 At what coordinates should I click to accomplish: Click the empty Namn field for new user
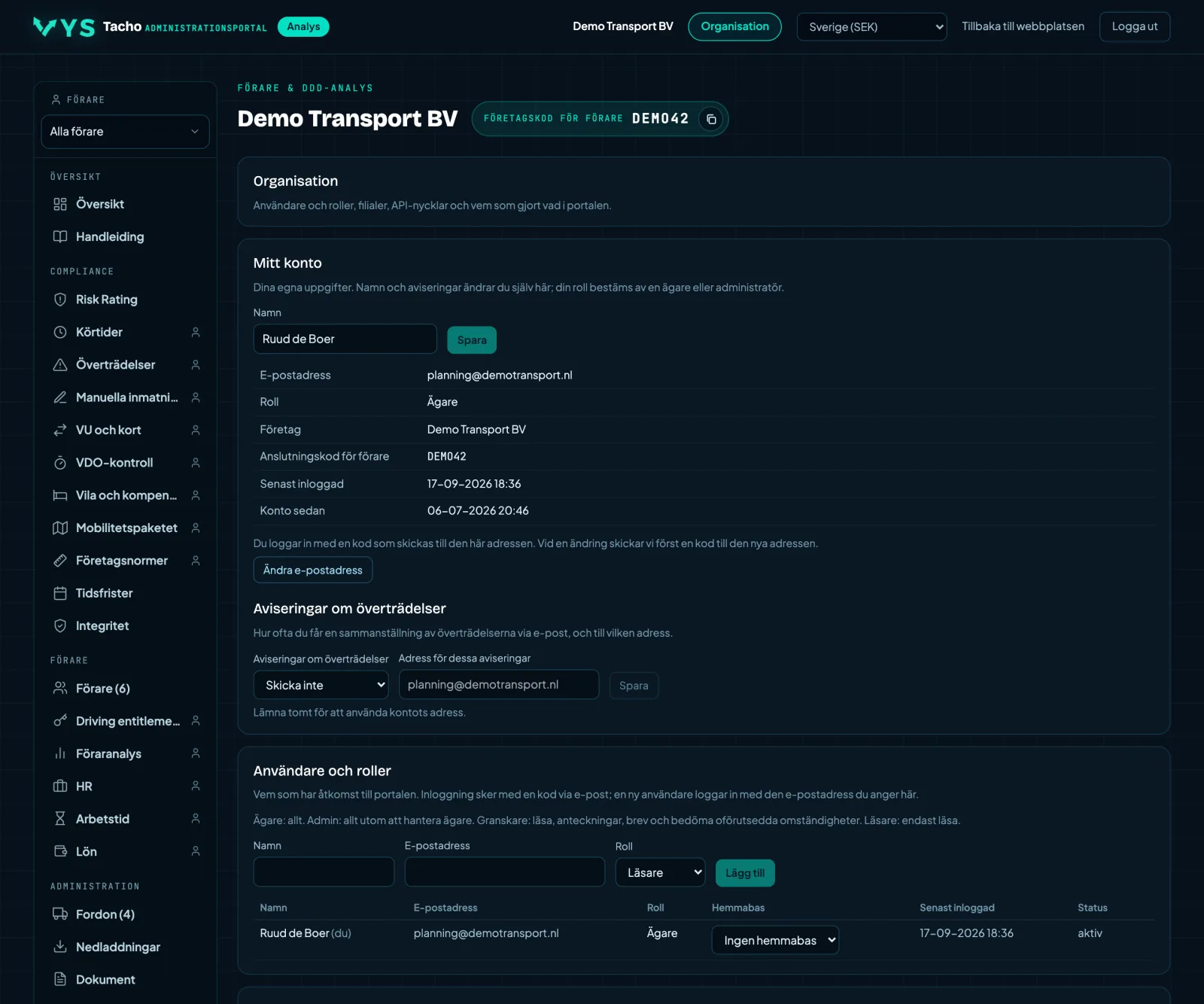324,872
